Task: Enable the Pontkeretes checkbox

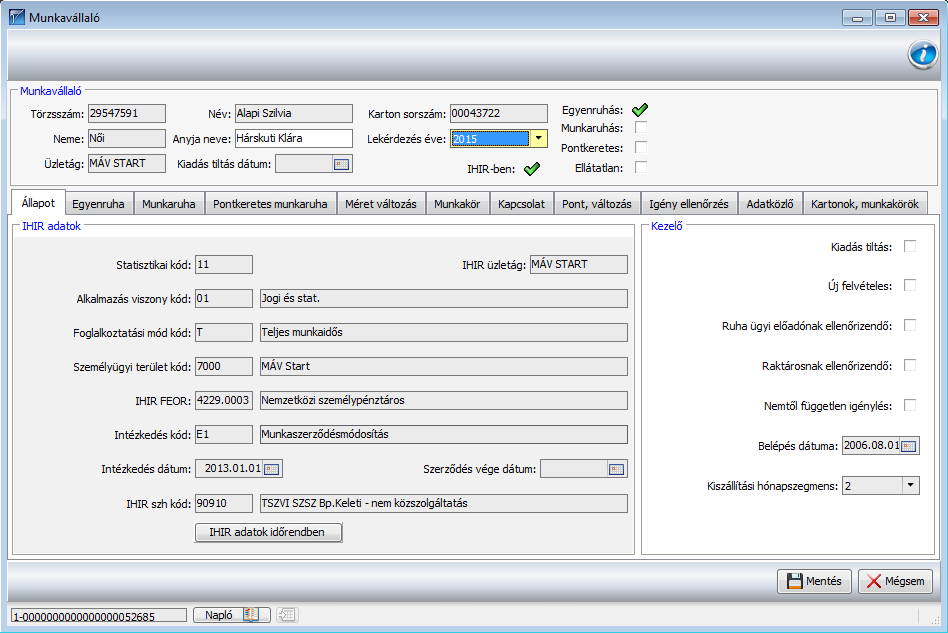Action: point(641,148)
